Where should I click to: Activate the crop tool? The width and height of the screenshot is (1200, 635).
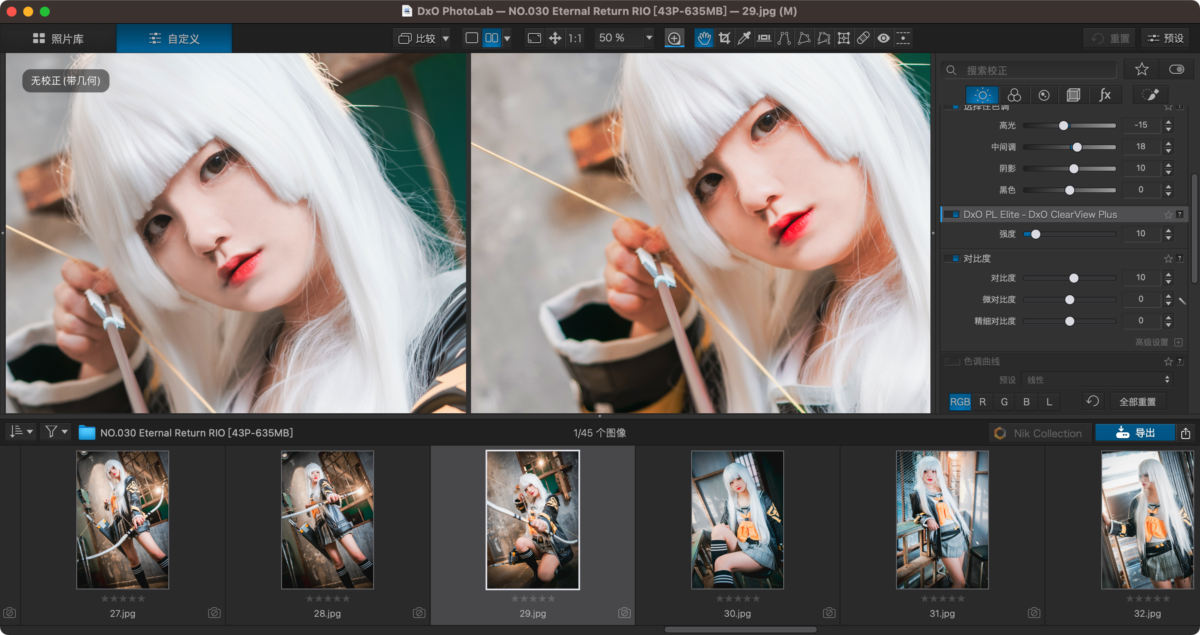coord(724,38)
